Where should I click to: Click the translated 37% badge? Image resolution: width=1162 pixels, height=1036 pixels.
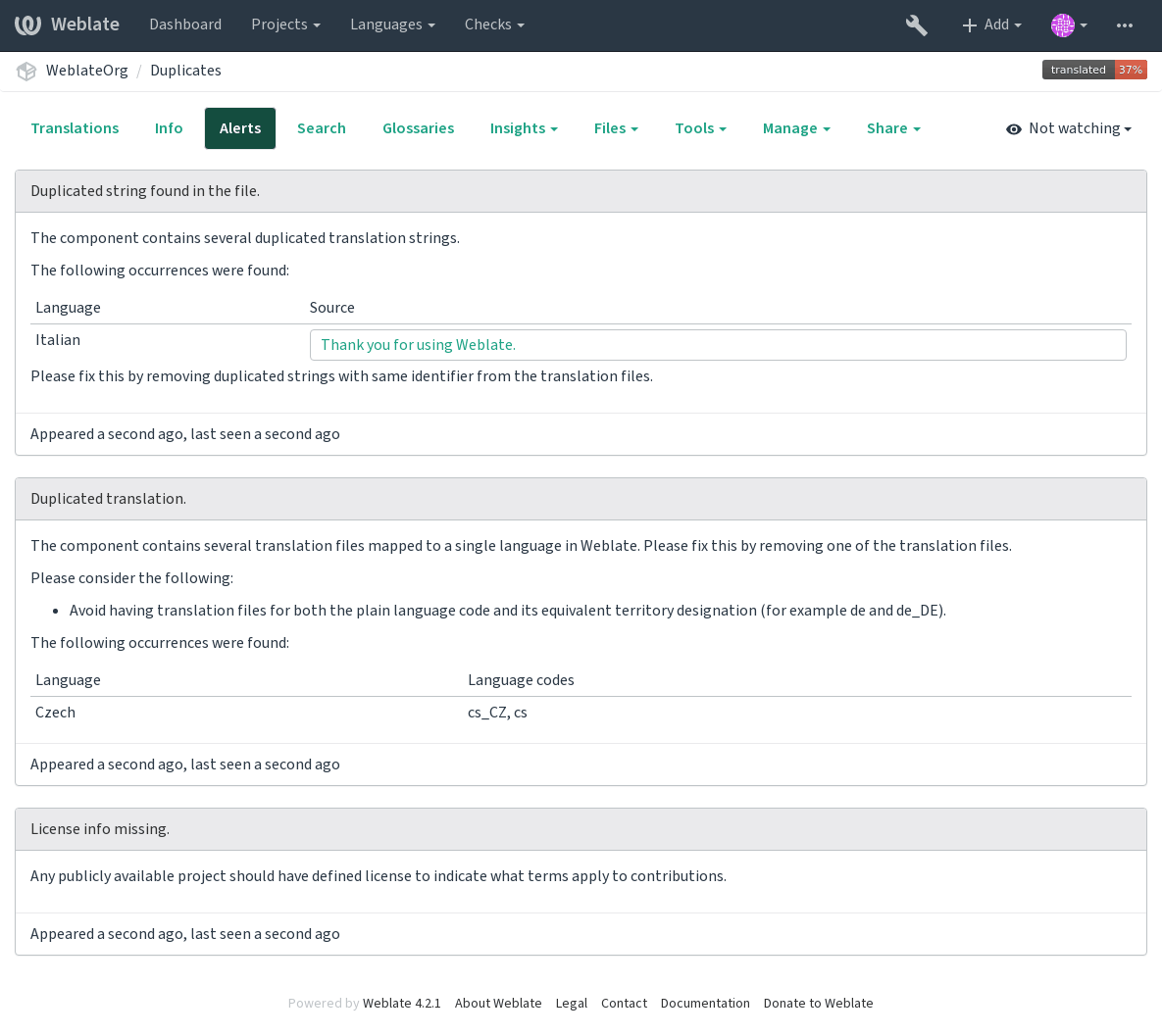(x=1093, y=70)
